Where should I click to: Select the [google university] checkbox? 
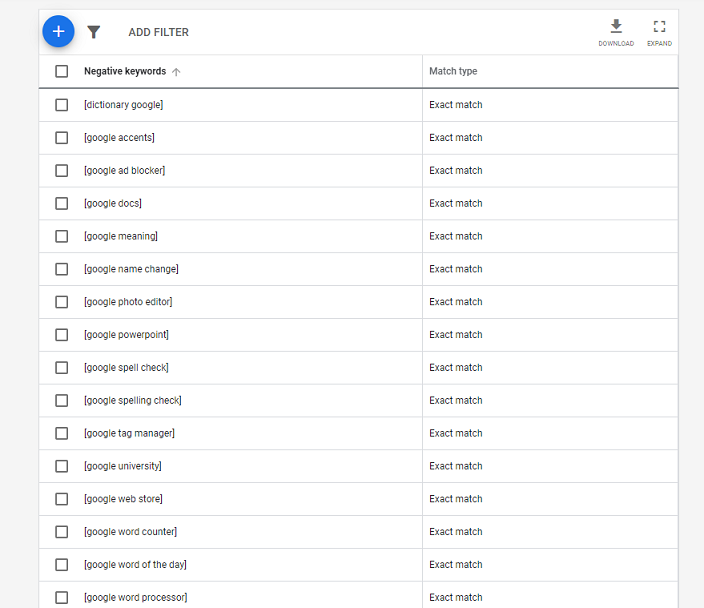click(x=62, y=466)
